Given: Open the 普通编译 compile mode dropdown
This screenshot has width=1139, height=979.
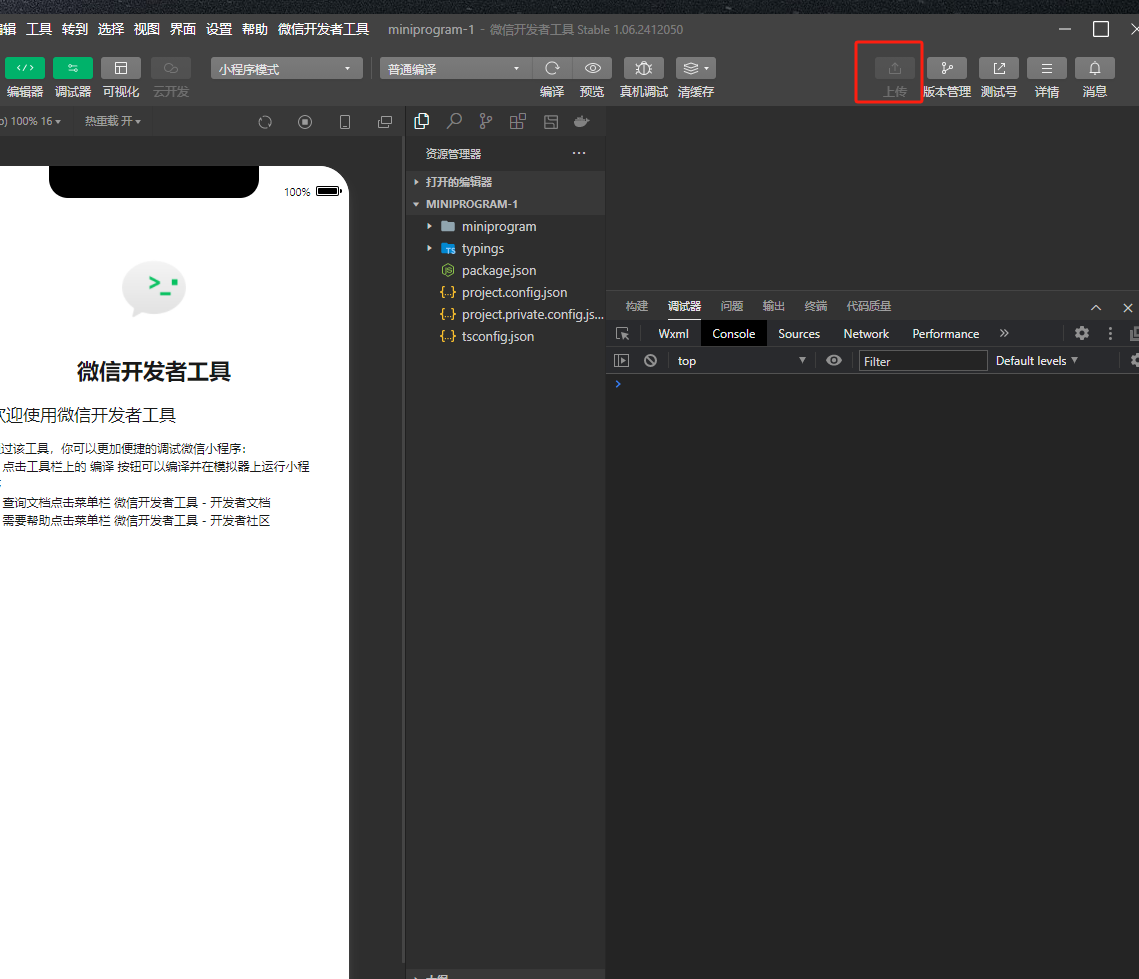Looking at the screenshot, I should [x=455, y=69].
